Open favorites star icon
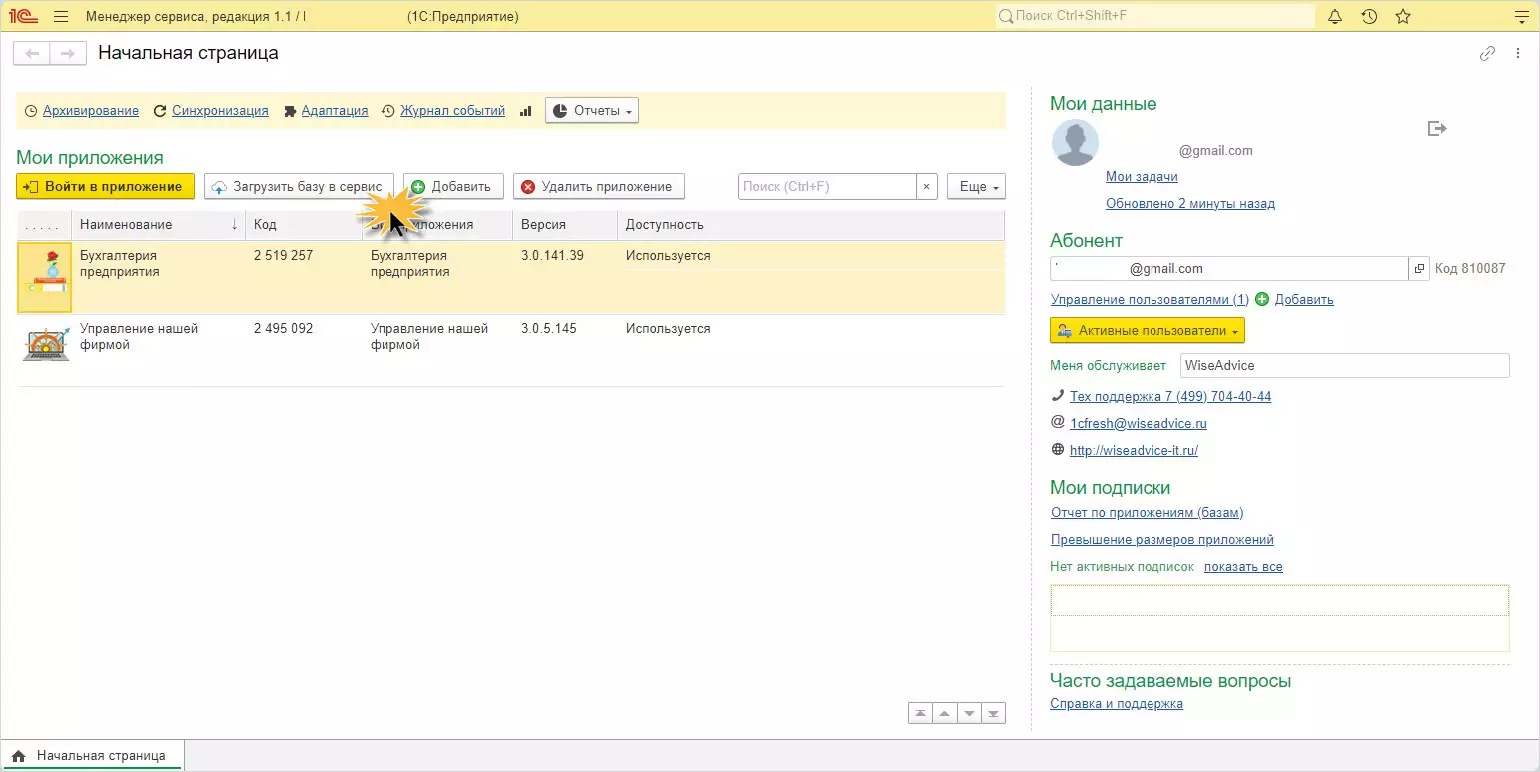 coord(1403,17)
